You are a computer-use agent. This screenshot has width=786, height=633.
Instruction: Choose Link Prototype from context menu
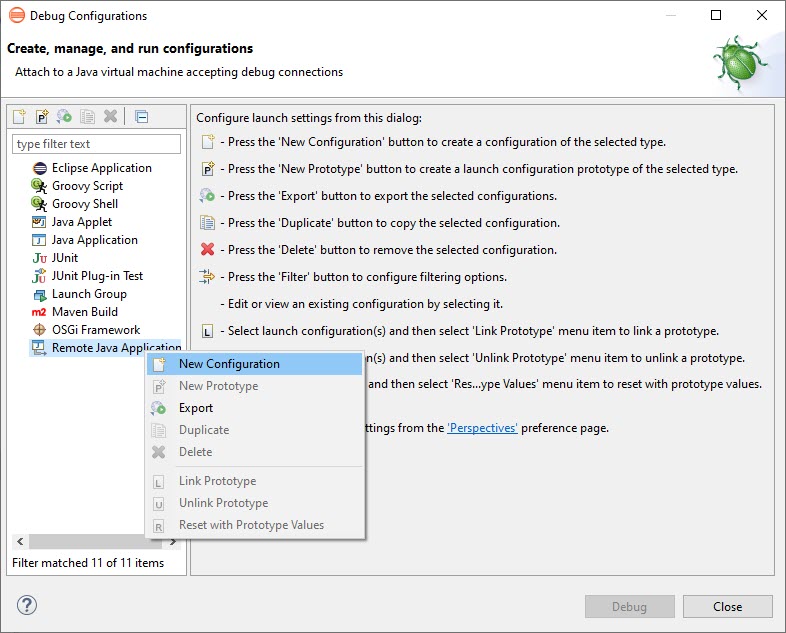coord(255,481)
